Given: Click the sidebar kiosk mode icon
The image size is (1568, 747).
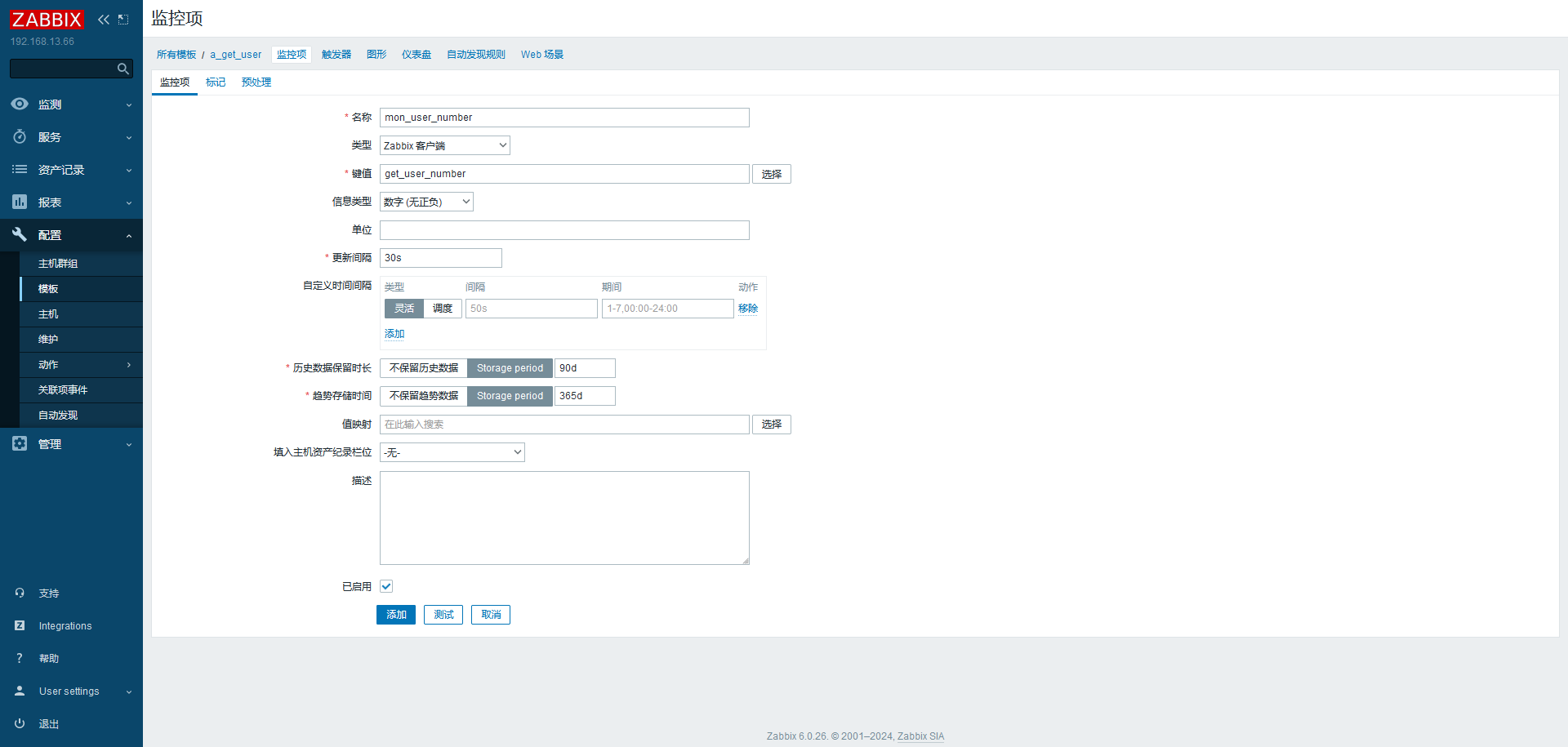Looking at the screenshot, I should 123,20.
